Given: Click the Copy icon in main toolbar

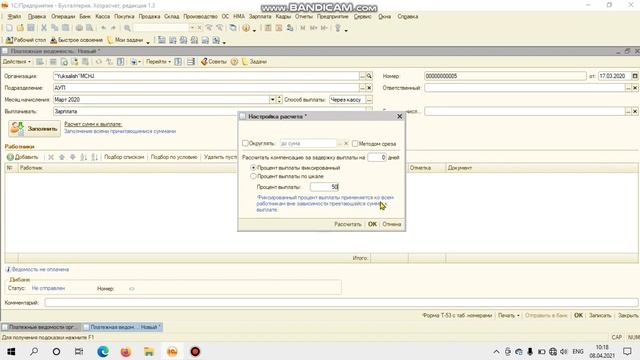Looking at the screenshot, I should (54, 28).
